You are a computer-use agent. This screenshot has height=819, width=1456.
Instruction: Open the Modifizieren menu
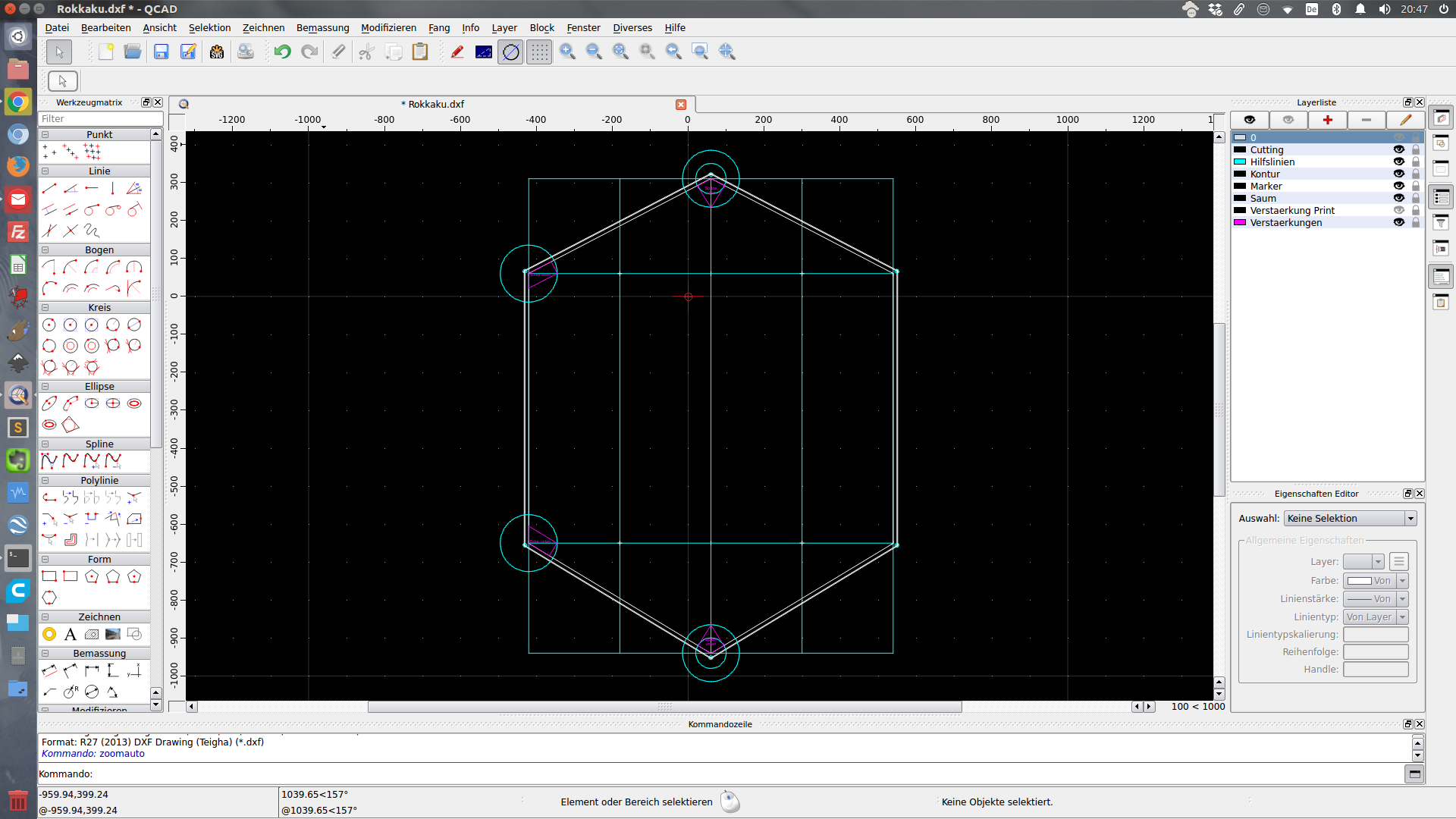pyautogui.click(x=388, y=27)
